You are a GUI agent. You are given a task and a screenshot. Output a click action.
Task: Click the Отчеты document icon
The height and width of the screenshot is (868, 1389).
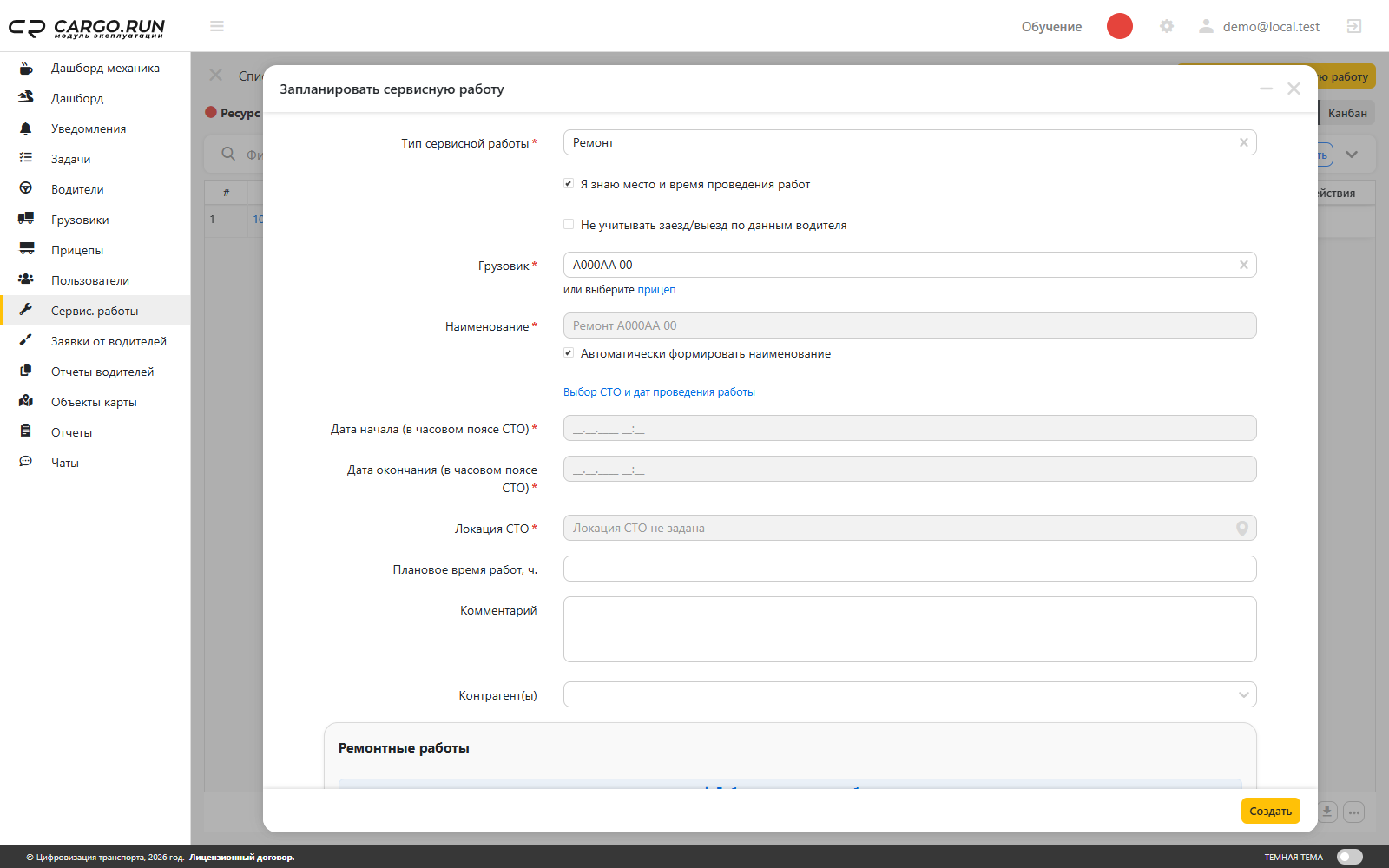[x=26, y=431]
